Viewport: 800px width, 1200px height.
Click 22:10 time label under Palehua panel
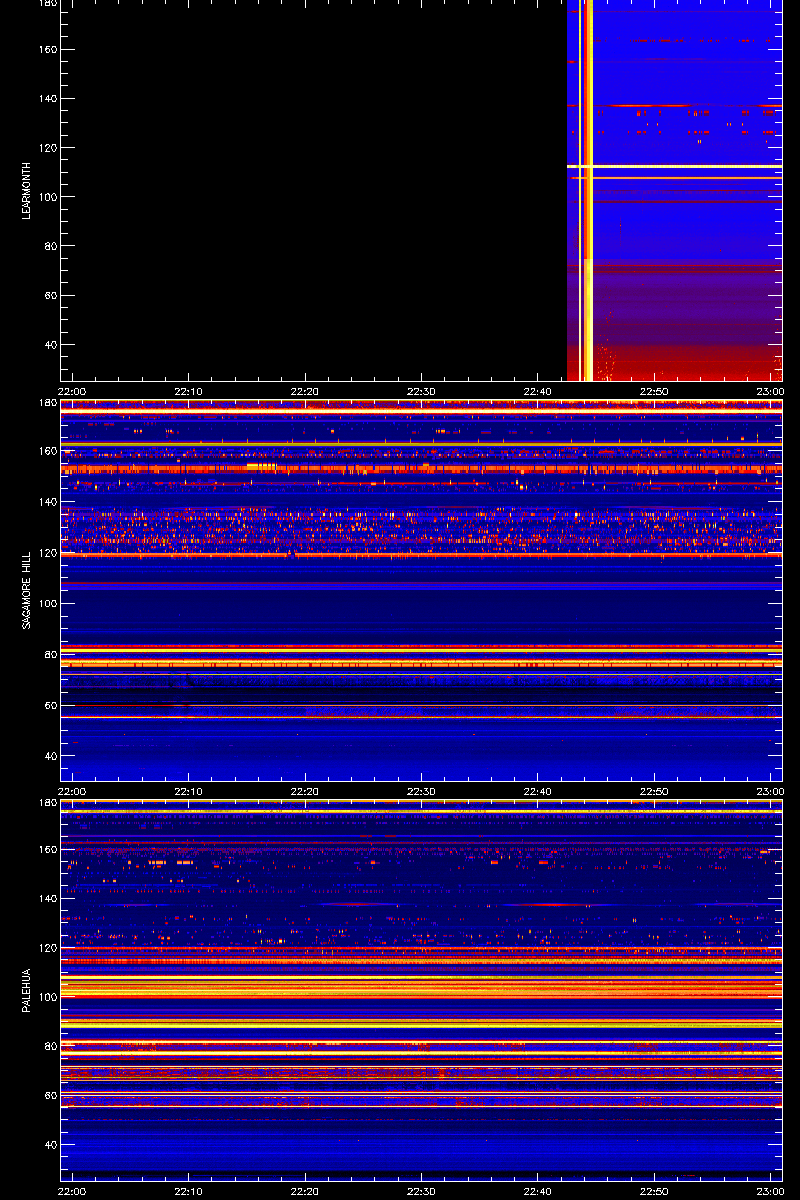188,1192
